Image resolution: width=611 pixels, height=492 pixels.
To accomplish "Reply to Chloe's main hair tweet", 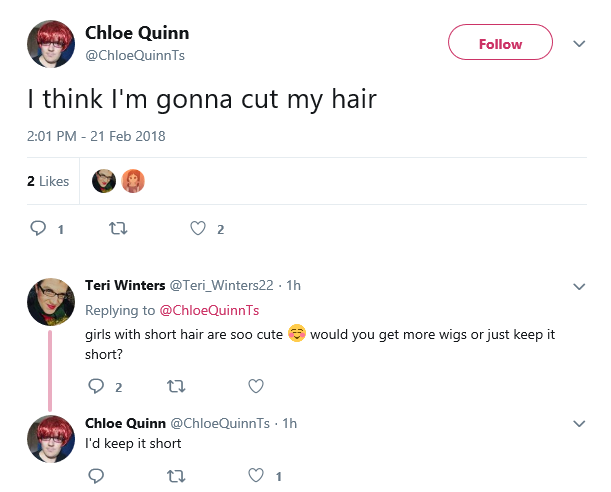I will click(38, 228).
